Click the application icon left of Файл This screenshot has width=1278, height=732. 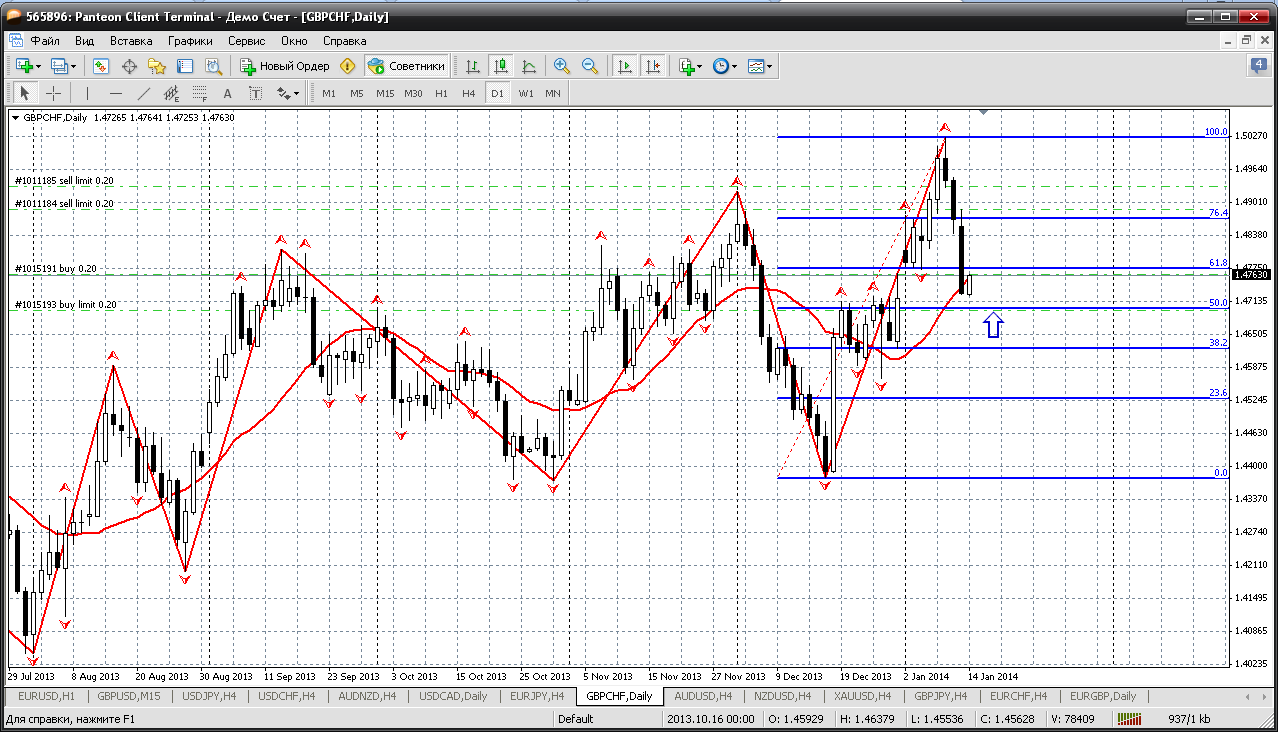point(15,41)
